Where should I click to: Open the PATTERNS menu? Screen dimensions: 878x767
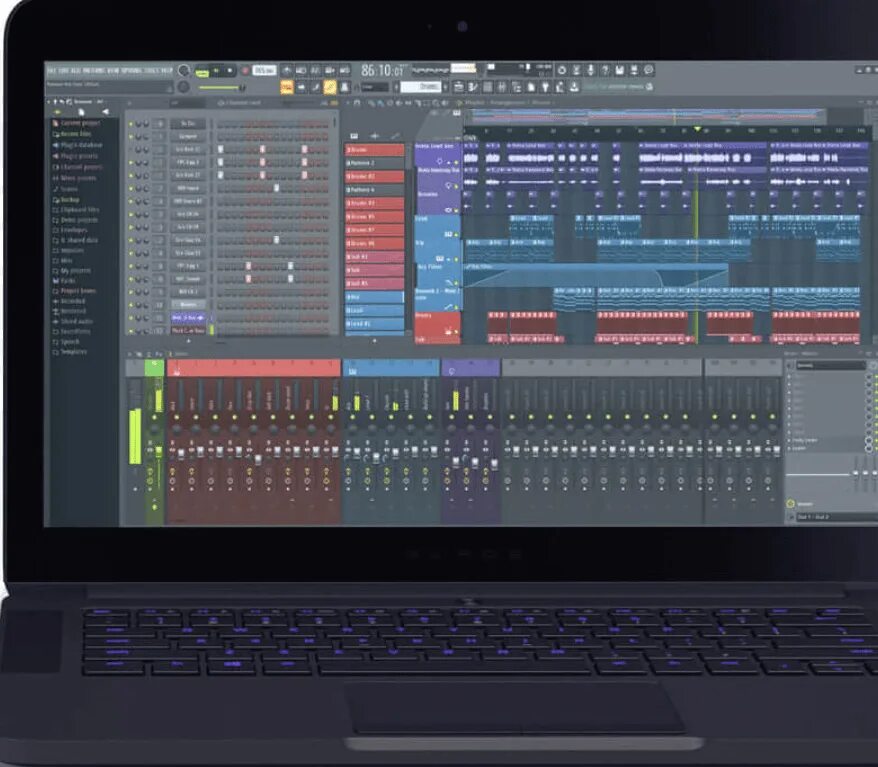coord(94,71)
